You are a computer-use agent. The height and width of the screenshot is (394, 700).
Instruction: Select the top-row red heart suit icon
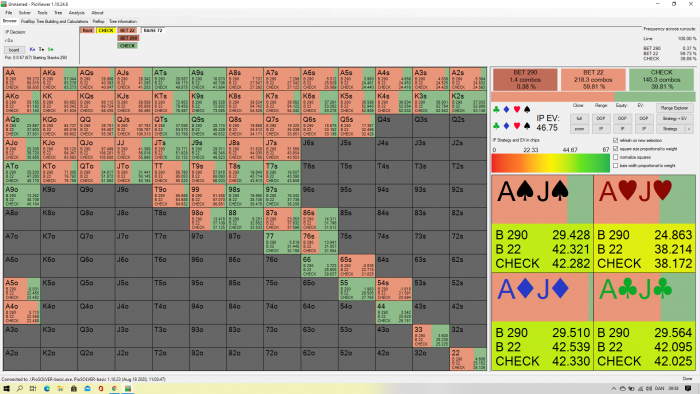pos(517,109)
